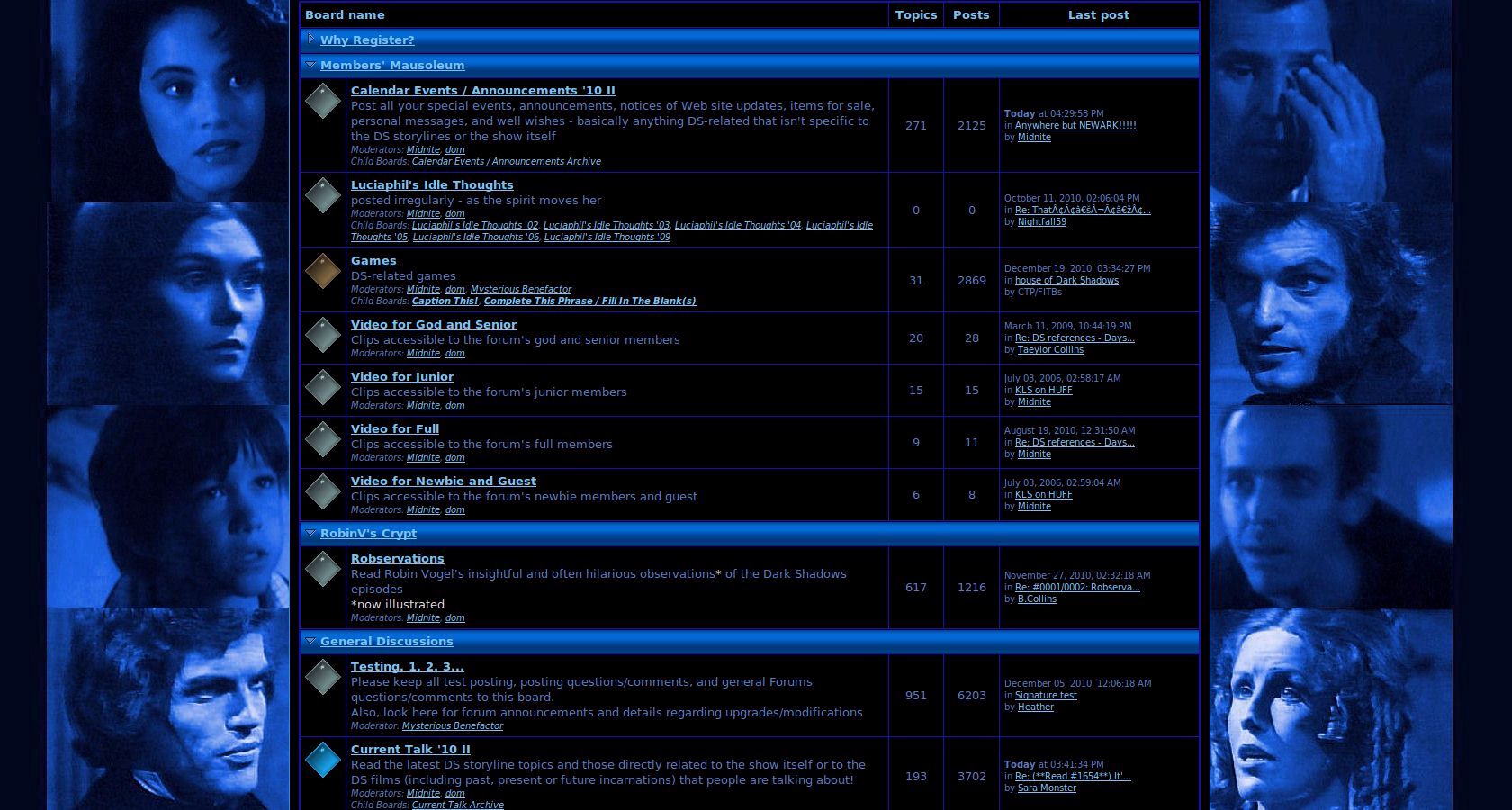Open Mysterious Benefactor moderator profile under Testing
This screenshot has width=1512, height=810.
(x=452, y=726)
